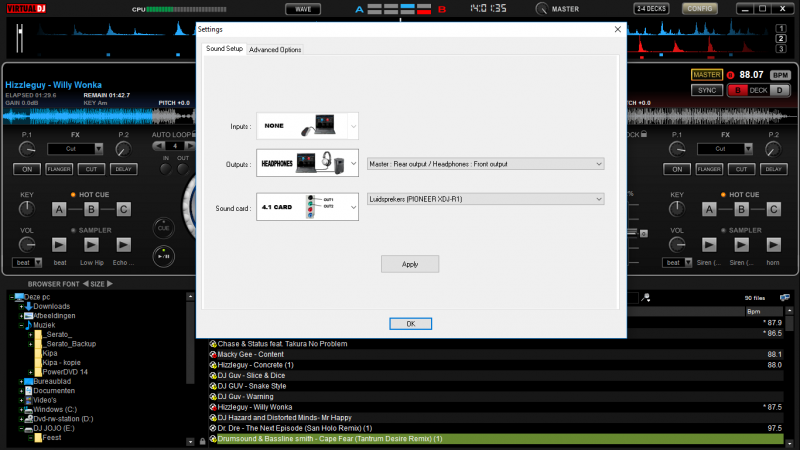Click the right deck FX P.1 knob
The image size is (800, 450).
click(677, 149)
